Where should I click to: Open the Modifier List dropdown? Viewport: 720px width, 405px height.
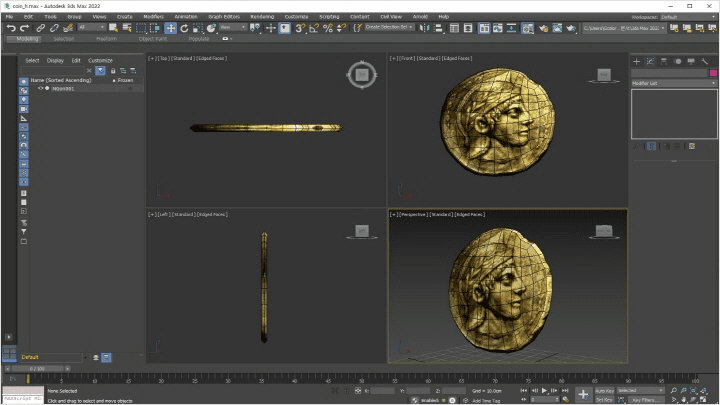click(x=674, y=83)
